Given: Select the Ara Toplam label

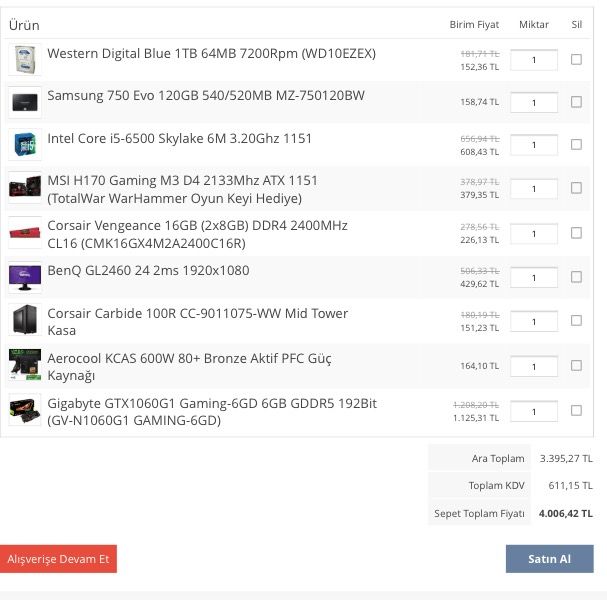Looking at the screenshot, I should click(498, 458).
